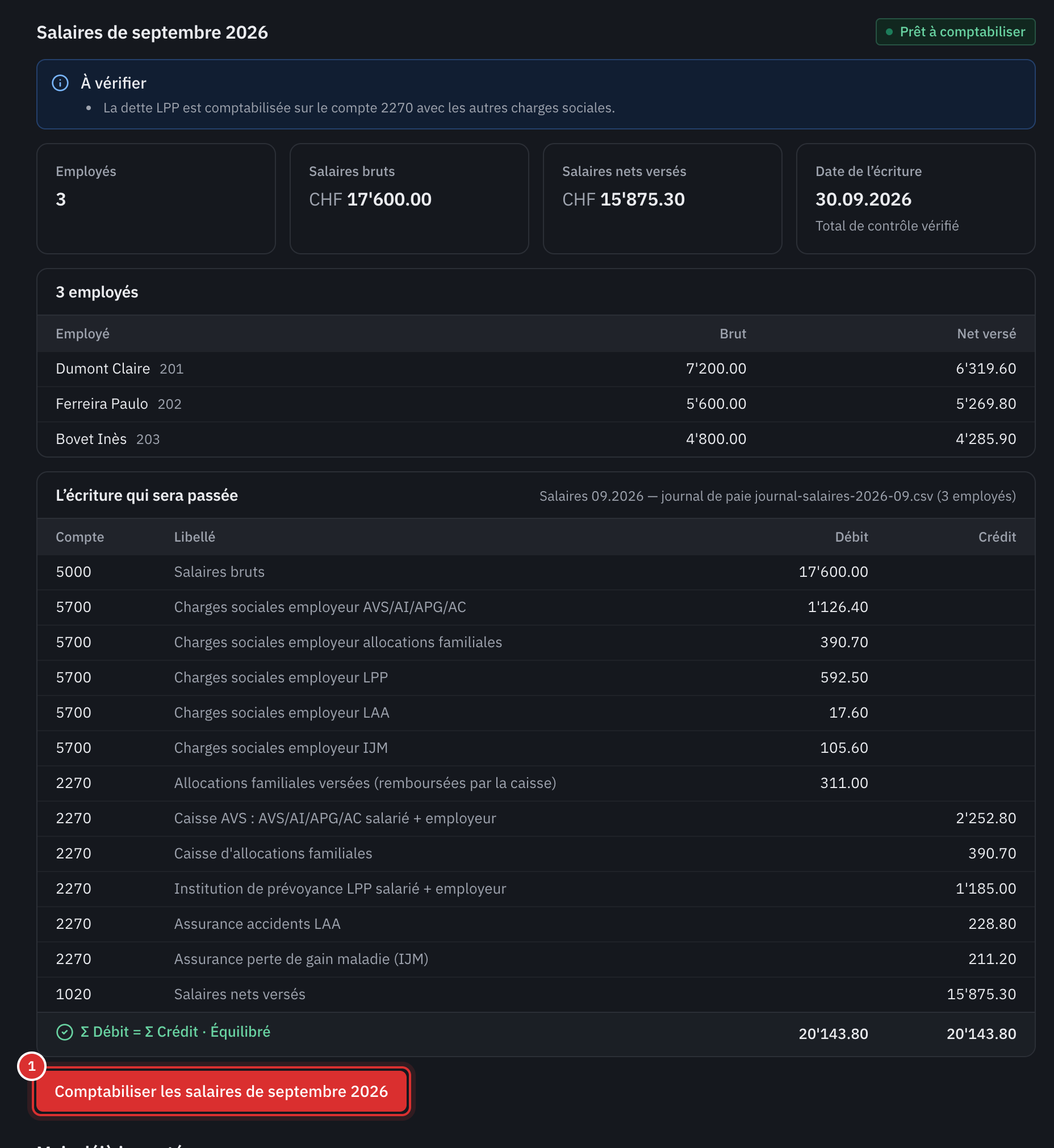Click the 1020 Salaires nets versés line

tap(536, 995)
